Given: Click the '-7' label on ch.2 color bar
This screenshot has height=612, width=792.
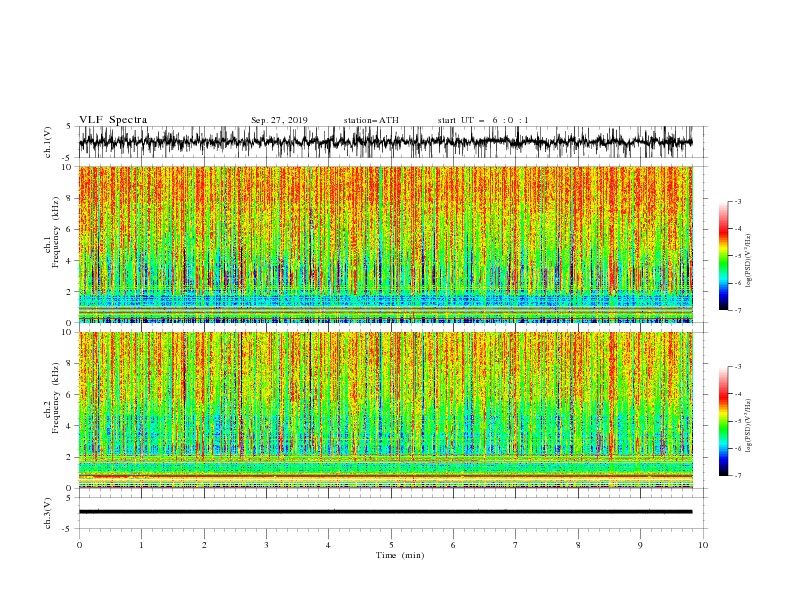Looking at the screenshot, I should click(737, 476).
